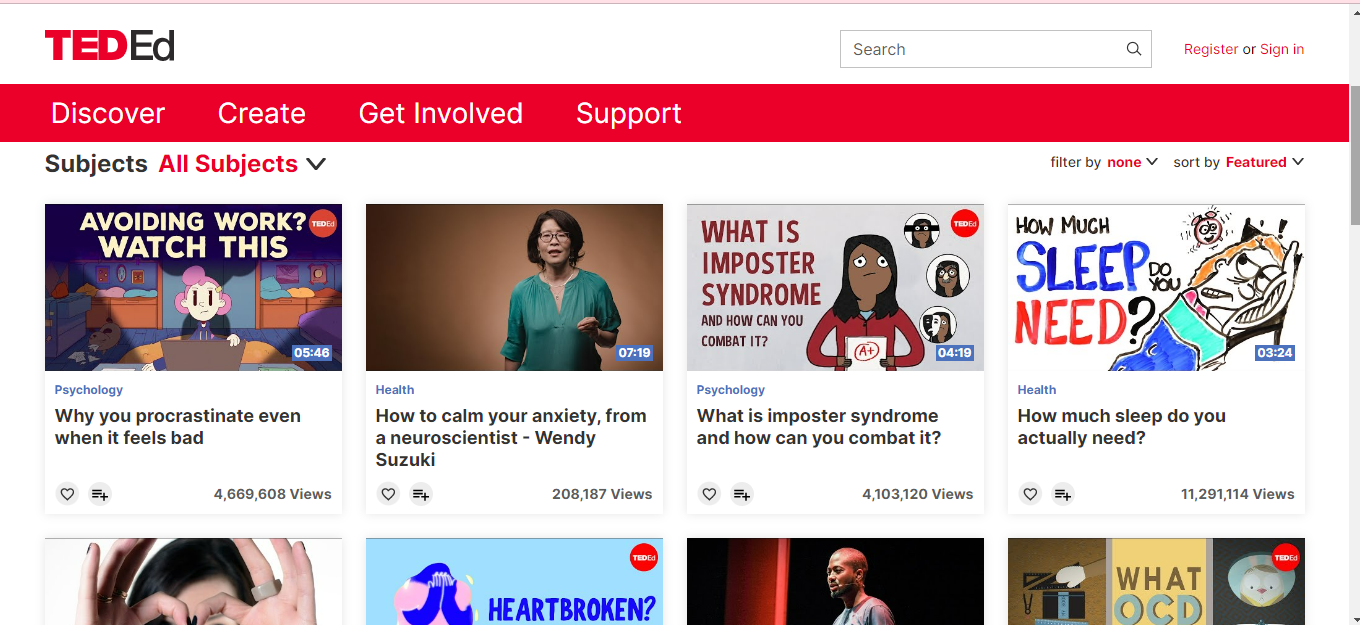Image resolution: width=1360 pixels, height=625 pixels.
Task: Add imposter syndrome video to a playlist
Action: [x=742, y=494]
